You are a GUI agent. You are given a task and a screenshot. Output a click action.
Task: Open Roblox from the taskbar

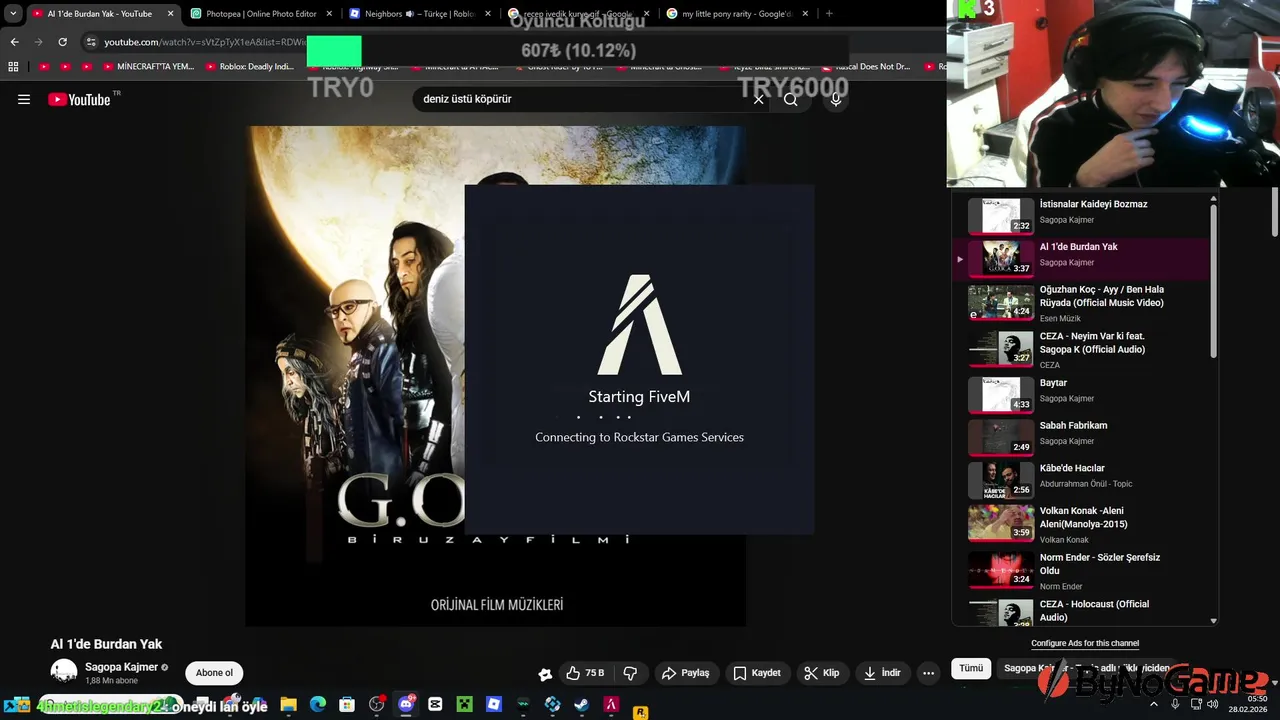(494, 704)
